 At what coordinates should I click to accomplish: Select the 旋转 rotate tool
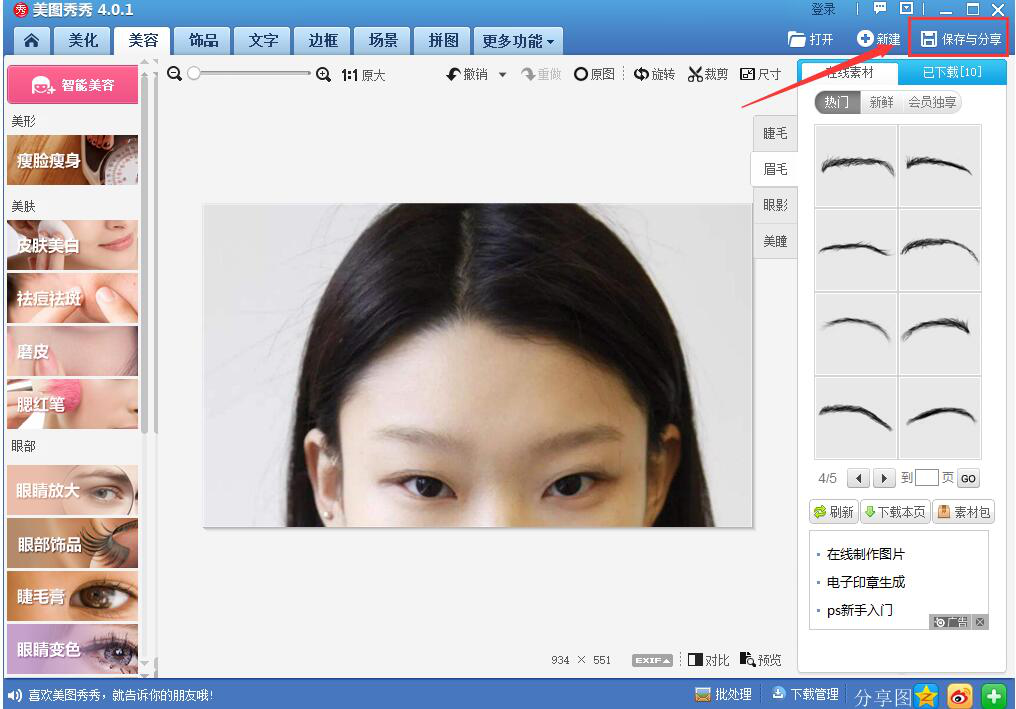[x=654, y=74]
